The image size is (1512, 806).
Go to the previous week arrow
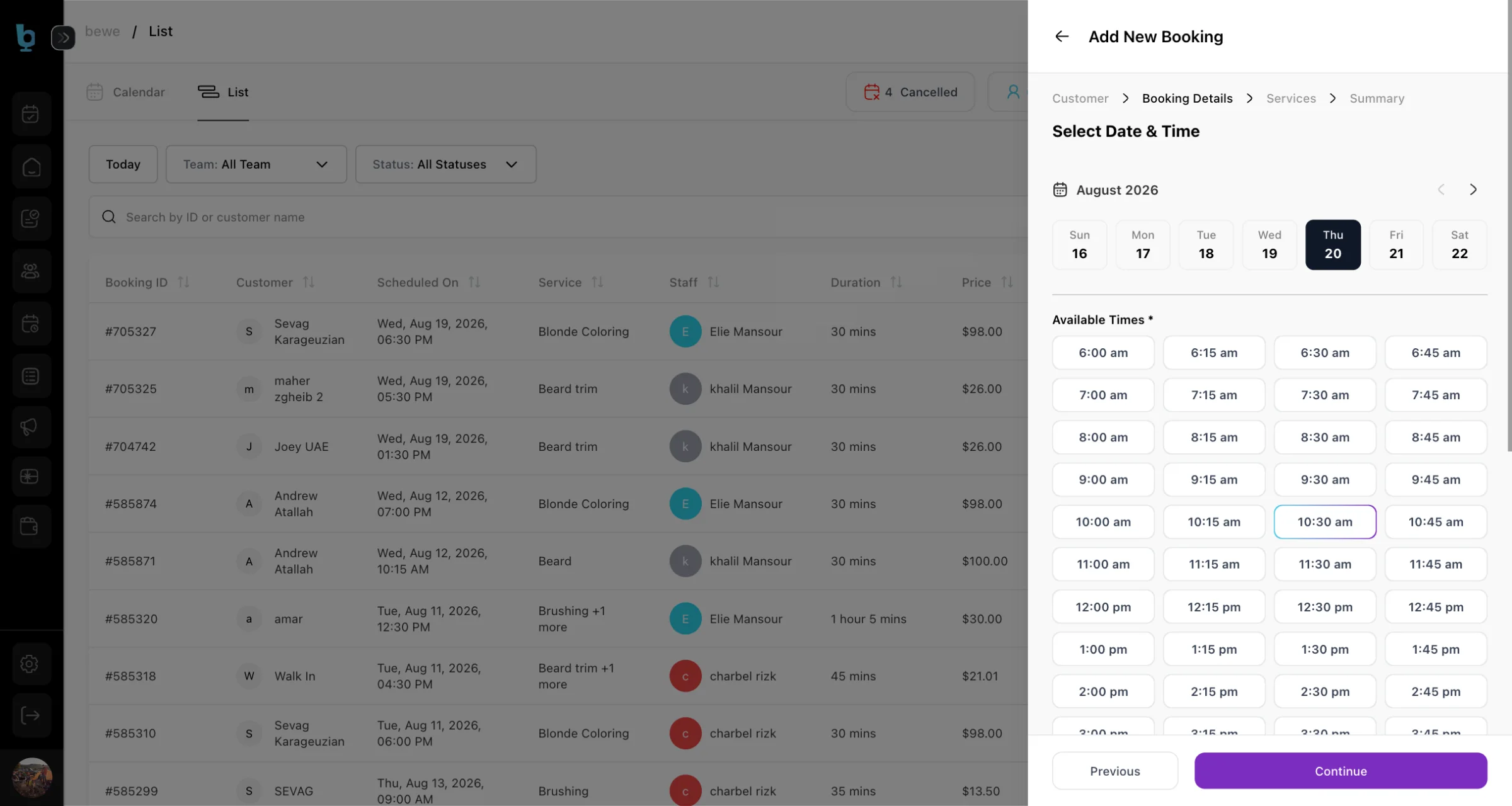pos(1441,190)
